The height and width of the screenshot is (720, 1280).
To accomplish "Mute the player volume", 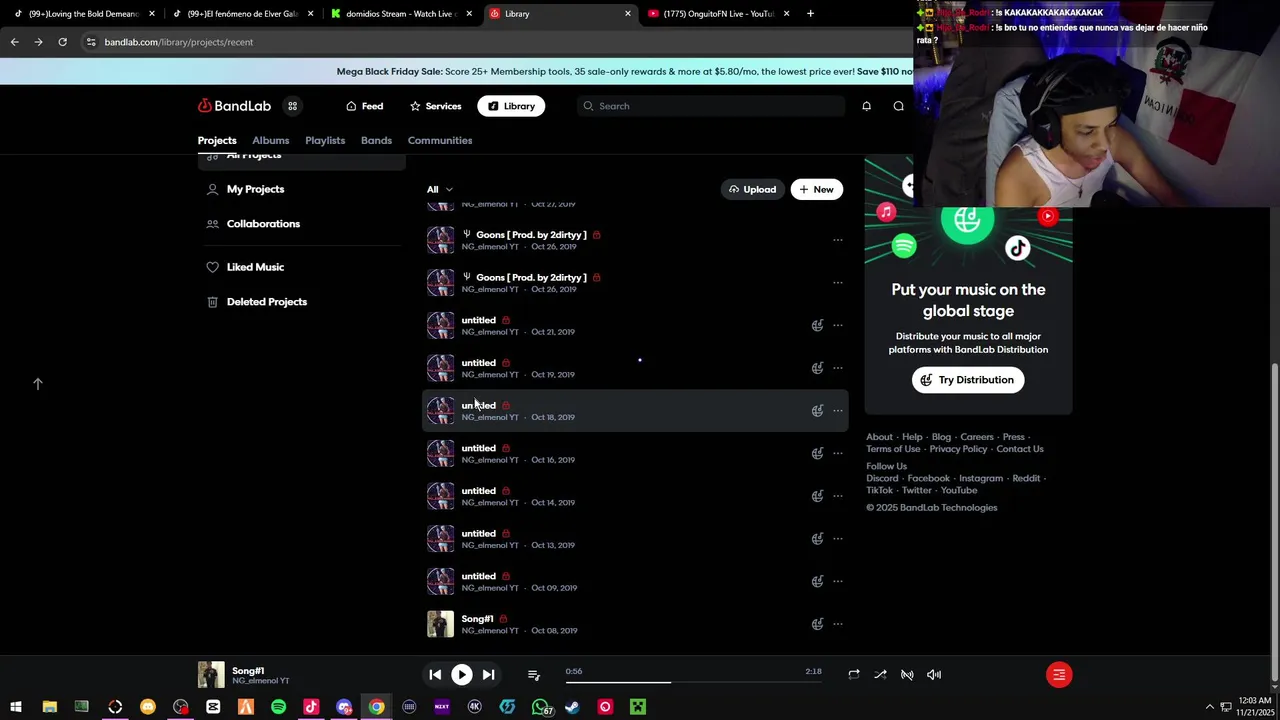I will tap(933, 675).
